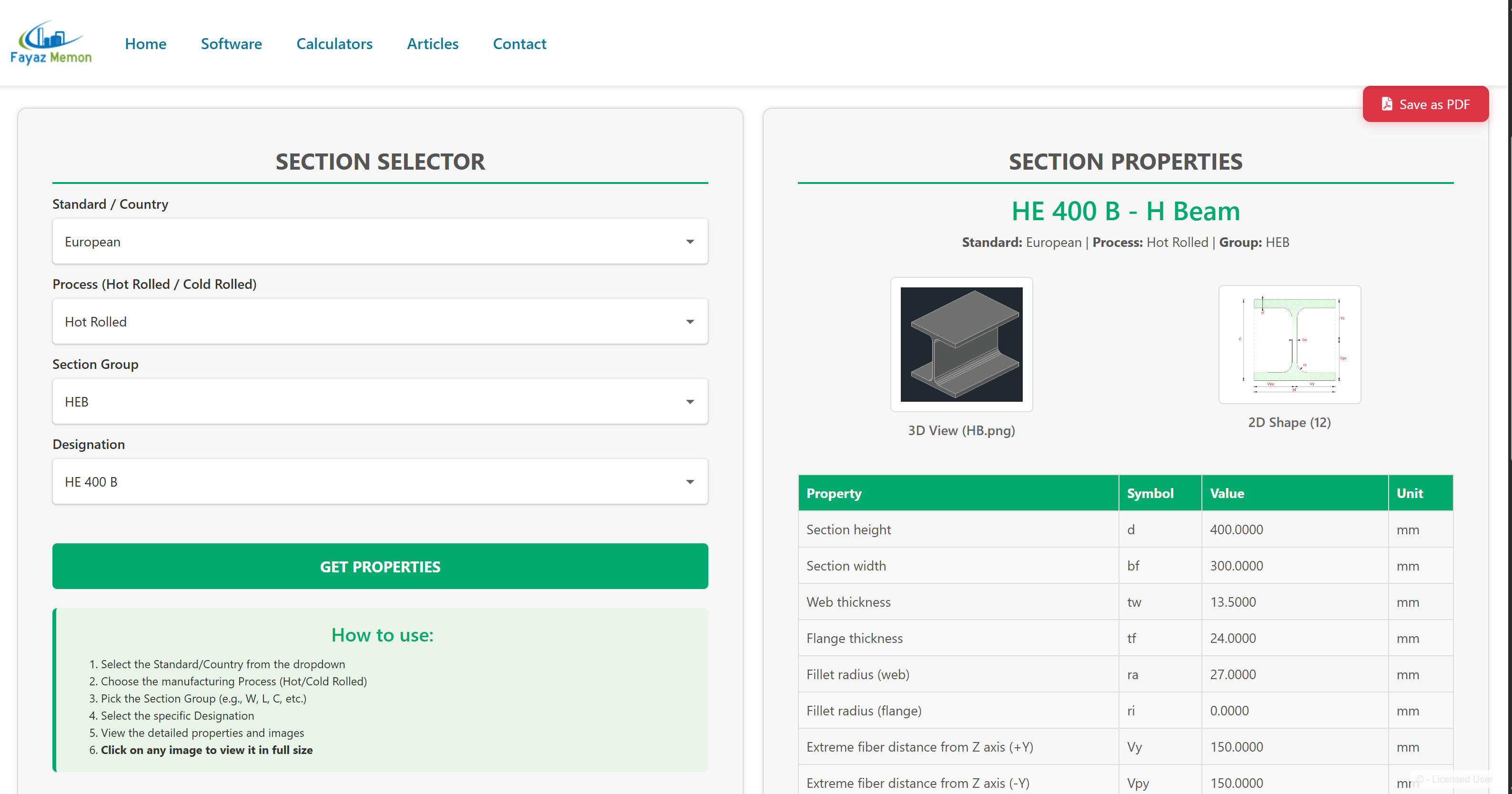The height and width of the screenshot is (794, 1512).
Task: Open the Software menu item
Action: click(231, 43)
